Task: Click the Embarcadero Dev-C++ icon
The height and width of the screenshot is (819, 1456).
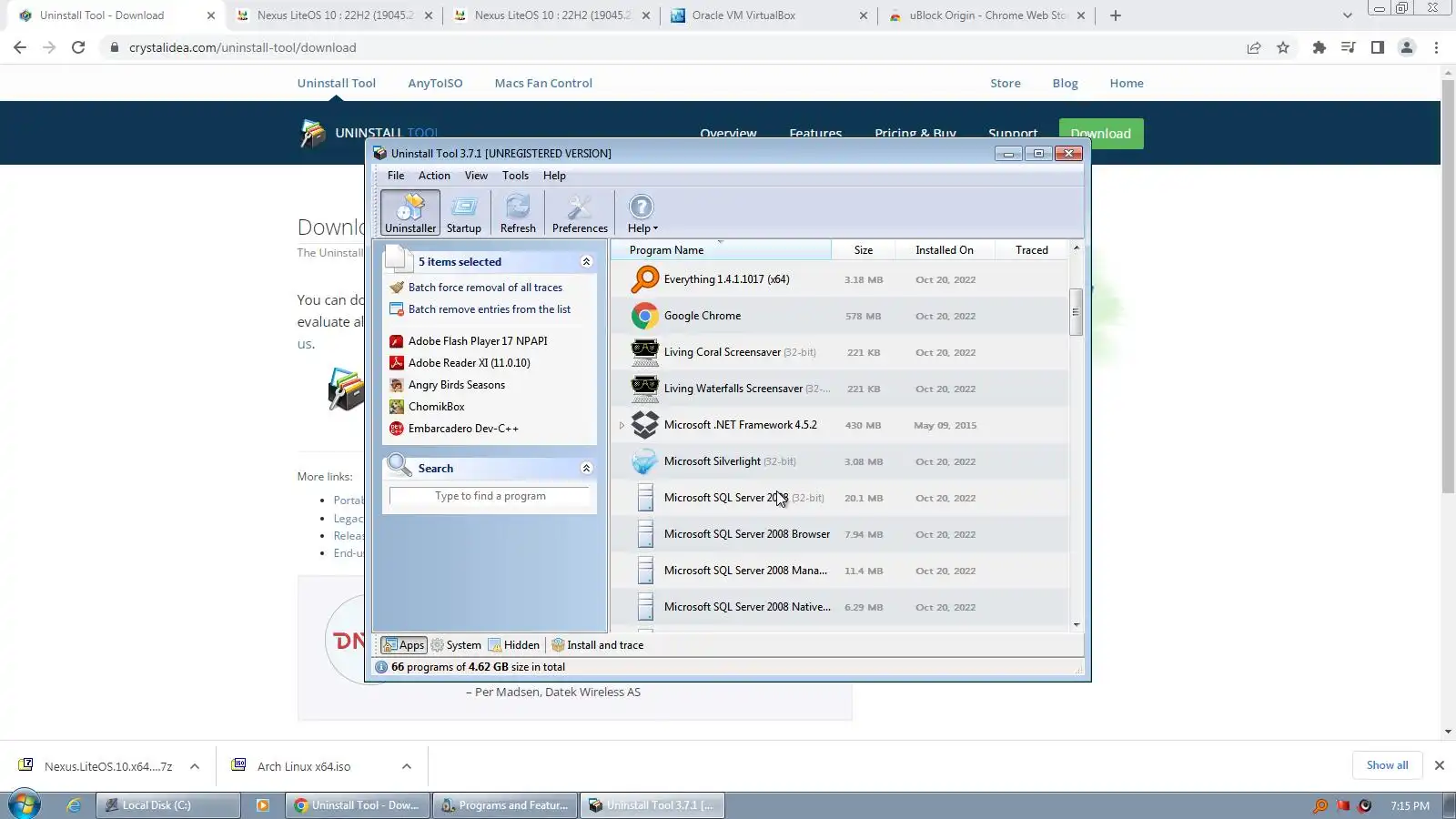Action: [397, 429]
